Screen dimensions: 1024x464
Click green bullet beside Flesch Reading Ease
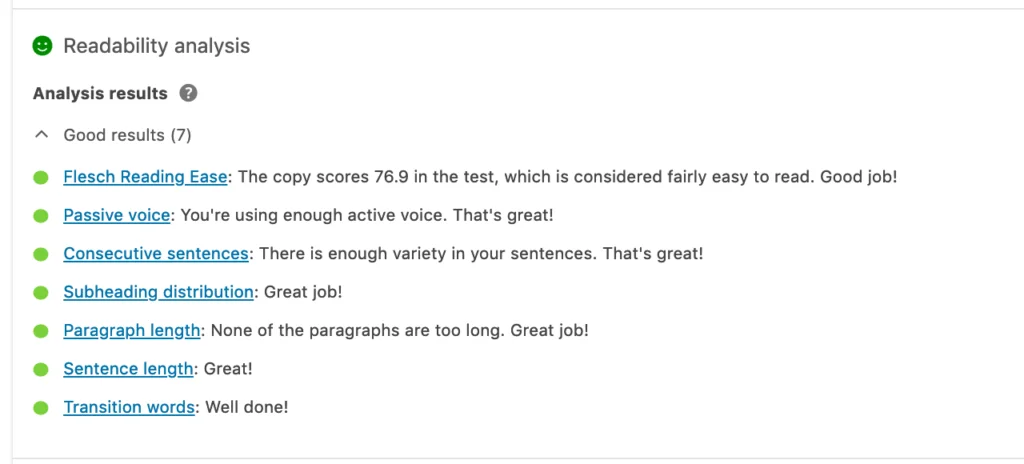(x=41, y=178)
